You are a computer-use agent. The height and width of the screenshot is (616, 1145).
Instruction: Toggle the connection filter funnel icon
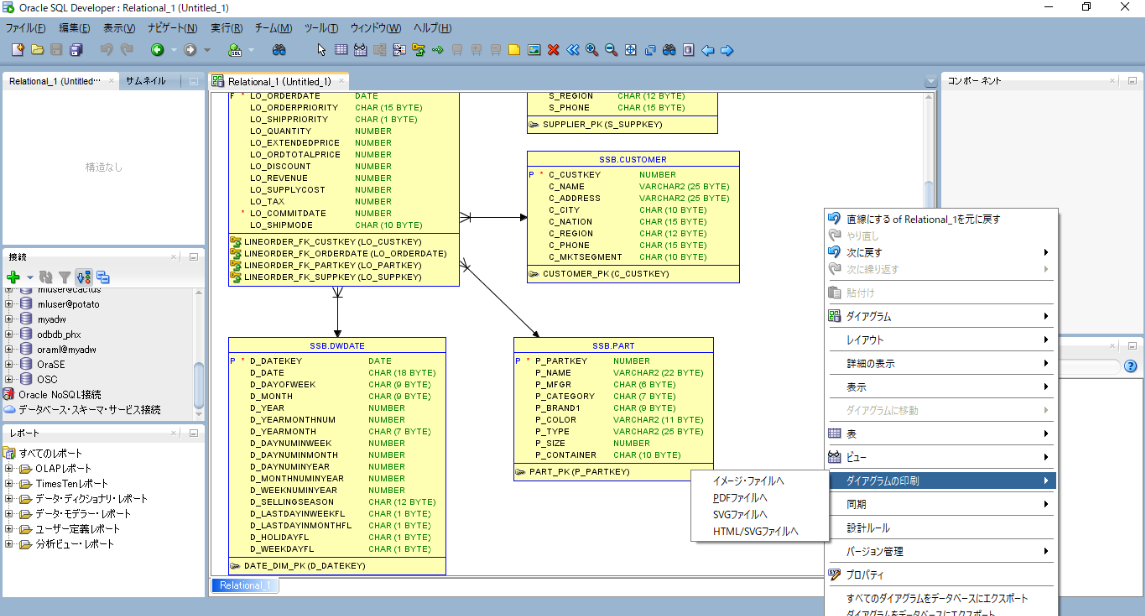(64, 277)
